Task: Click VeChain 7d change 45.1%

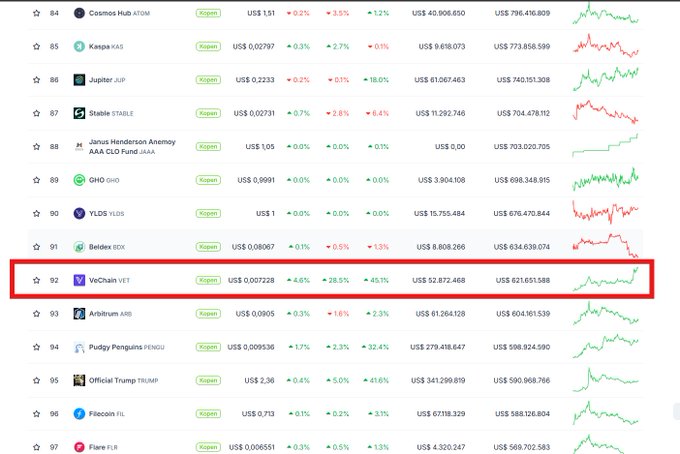Action: 376,280
